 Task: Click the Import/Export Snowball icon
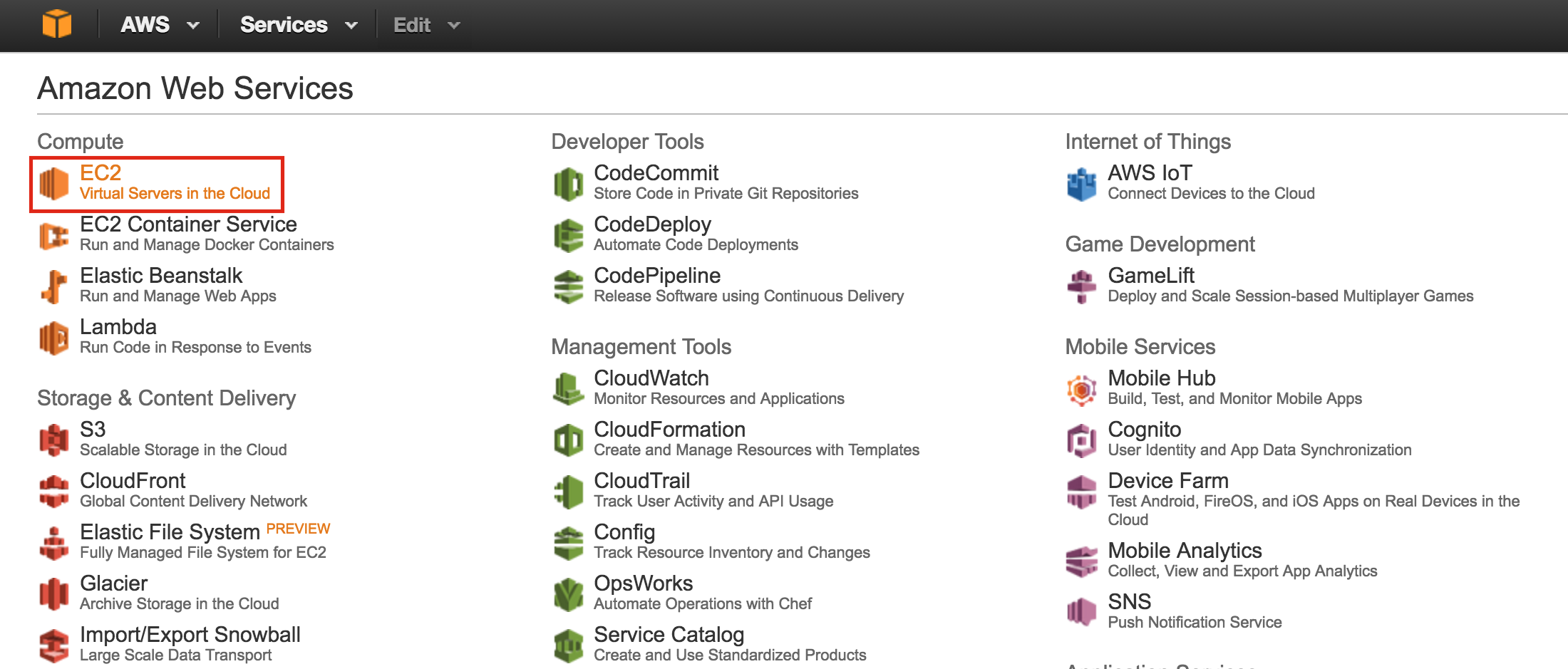click(x=54, y=645)
